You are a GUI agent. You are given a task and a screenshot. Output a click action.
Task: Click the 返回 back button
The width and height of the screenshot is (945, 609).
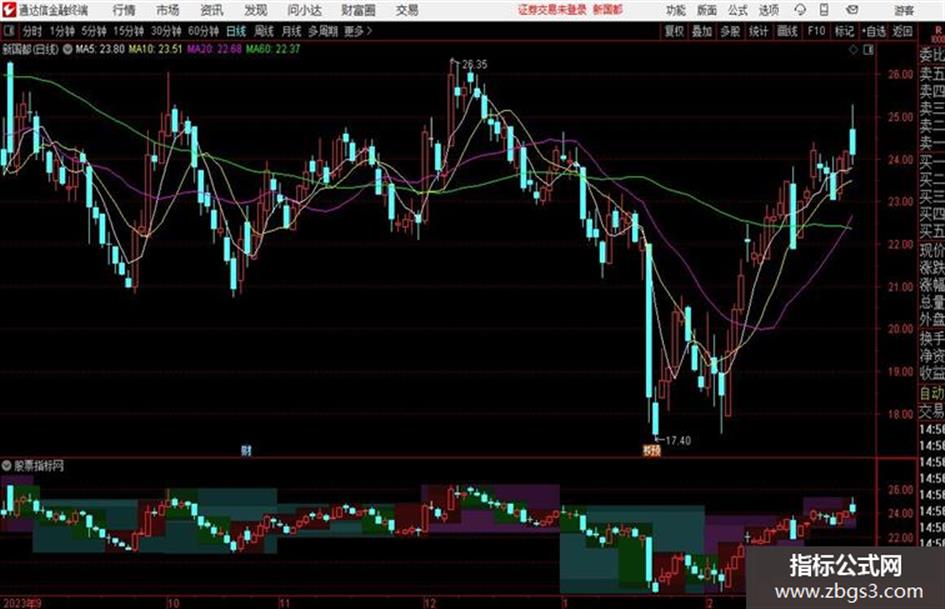click(x=902, y=31)
